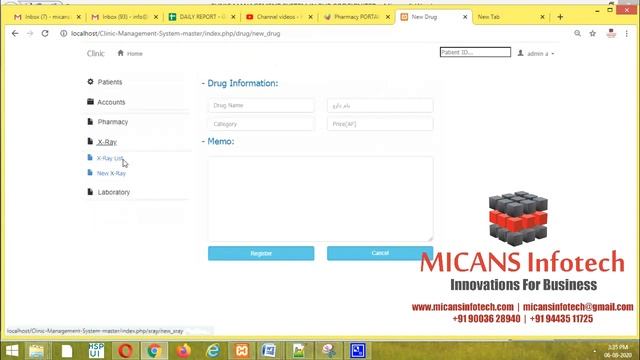This screenshot has height=360, width=640.
Task: Click the zoom magnifier icon in address bar
Action: click(x=577, y=33)
